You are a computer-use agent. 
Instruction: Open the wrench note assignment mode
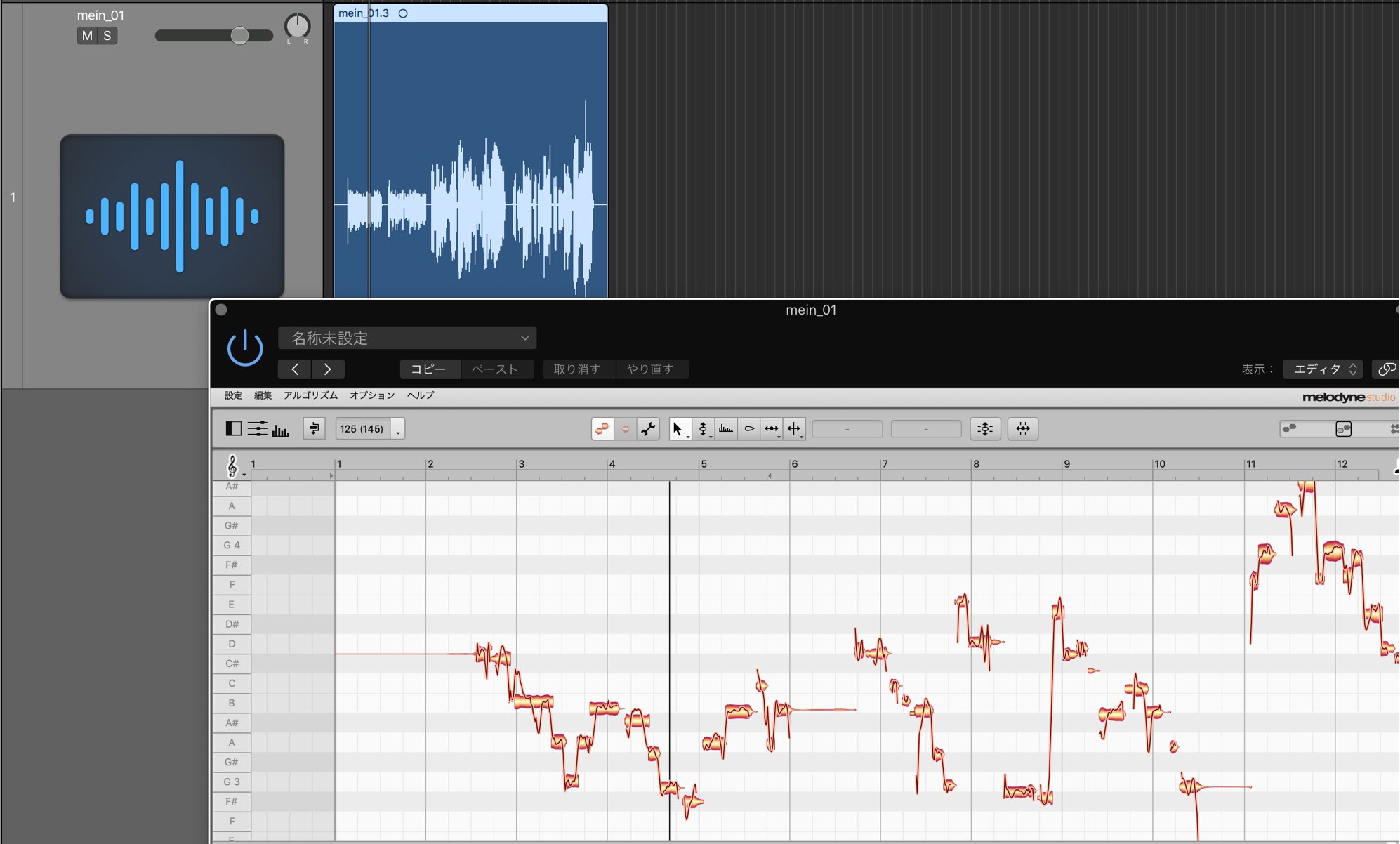[648, 428]
